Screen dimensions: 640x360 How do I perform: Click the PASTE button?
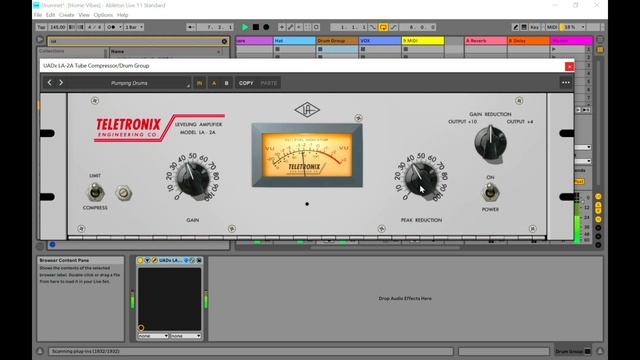[269, 83]
